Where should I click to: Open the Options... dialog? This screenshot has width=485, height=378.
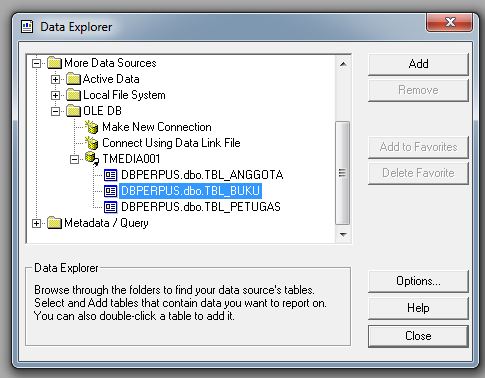click(x=418, y=281)
